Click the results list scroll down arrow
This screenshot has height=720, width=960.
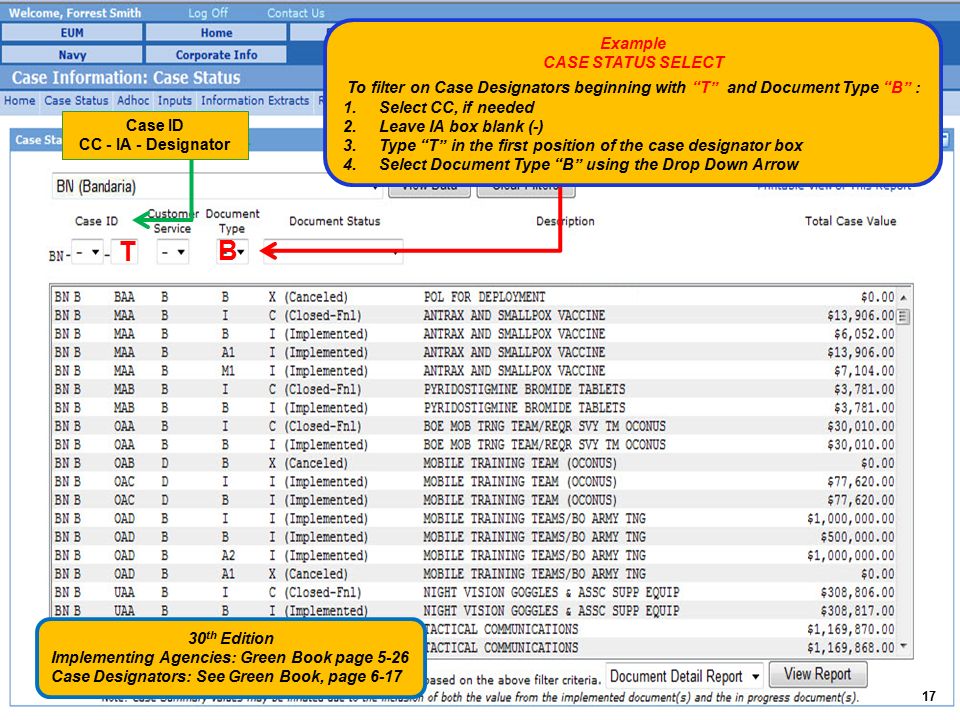pyautogui.click(x=904, y=647)
